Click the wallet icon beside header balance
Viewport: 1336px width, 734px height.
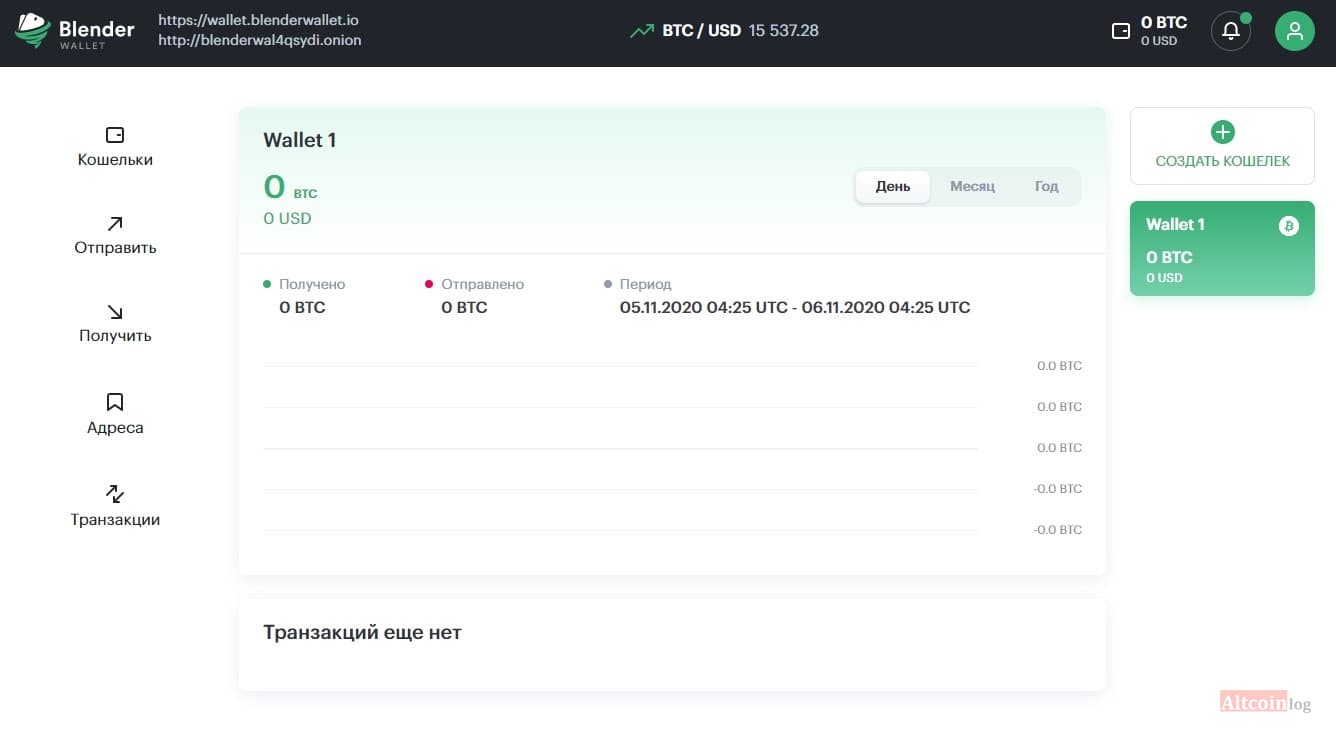(1121, 32)
